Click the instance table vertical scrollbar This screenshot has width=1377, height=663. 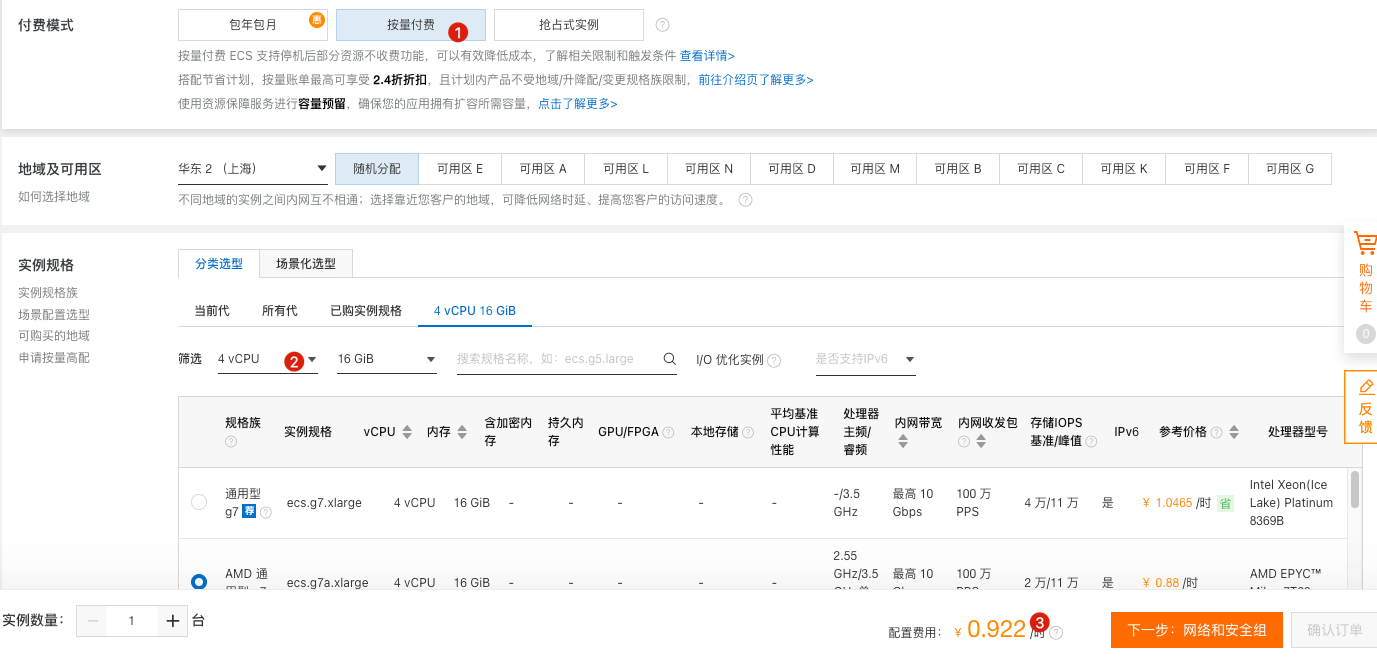click(1355, 489)
